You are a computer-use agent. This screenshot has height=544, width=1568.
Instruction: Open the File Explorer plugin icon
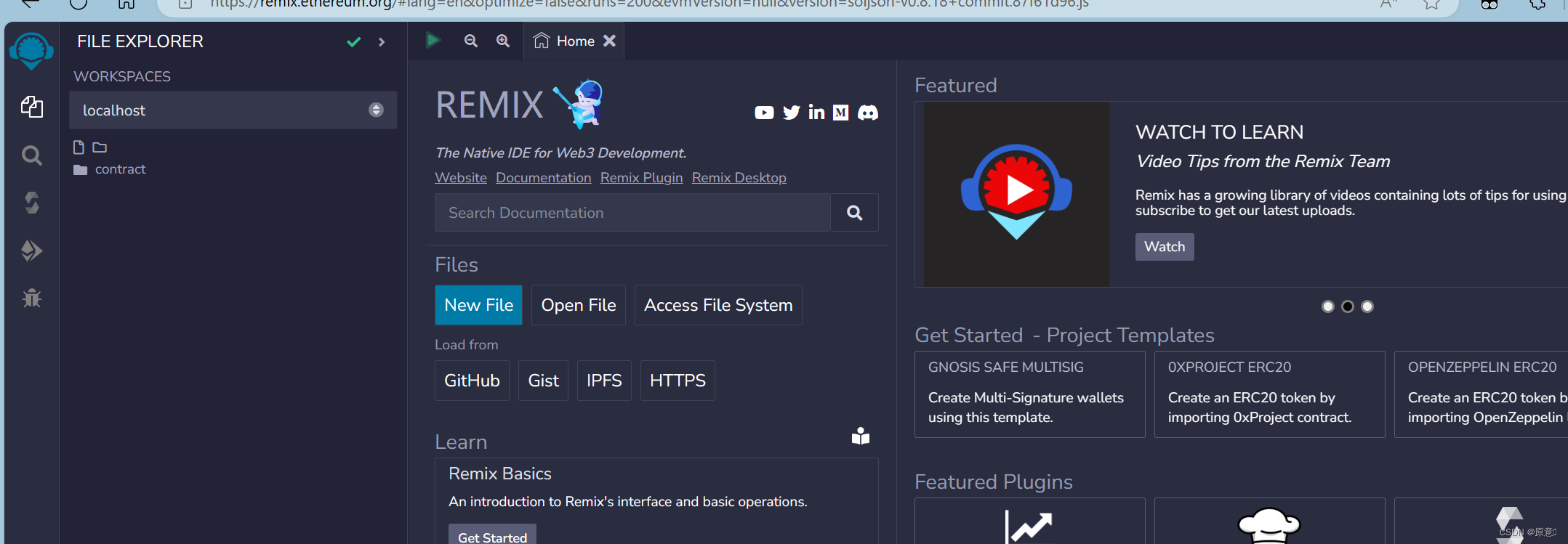coord(31,107)
